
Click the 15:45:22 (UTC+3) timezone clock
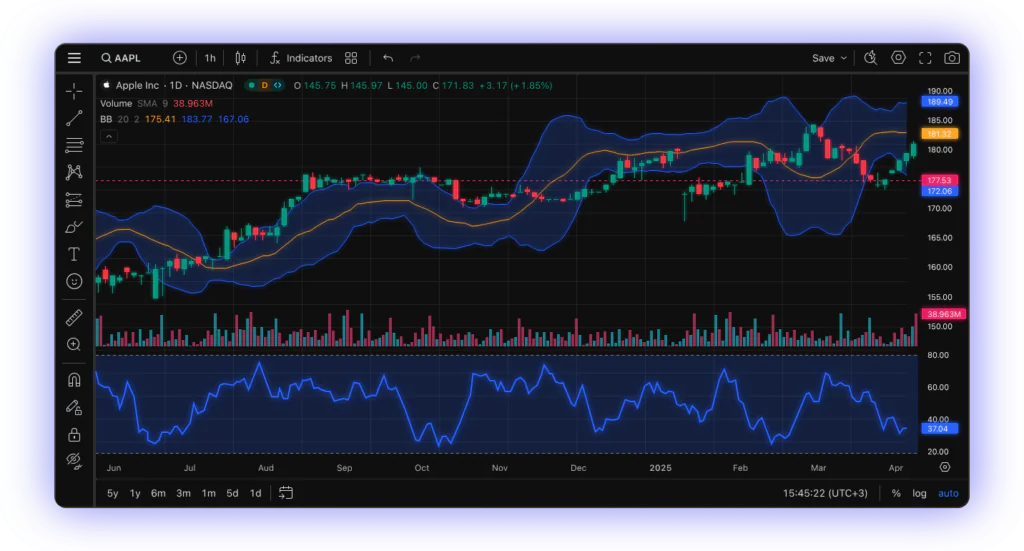pyautogui.click(x=825, y=494)
